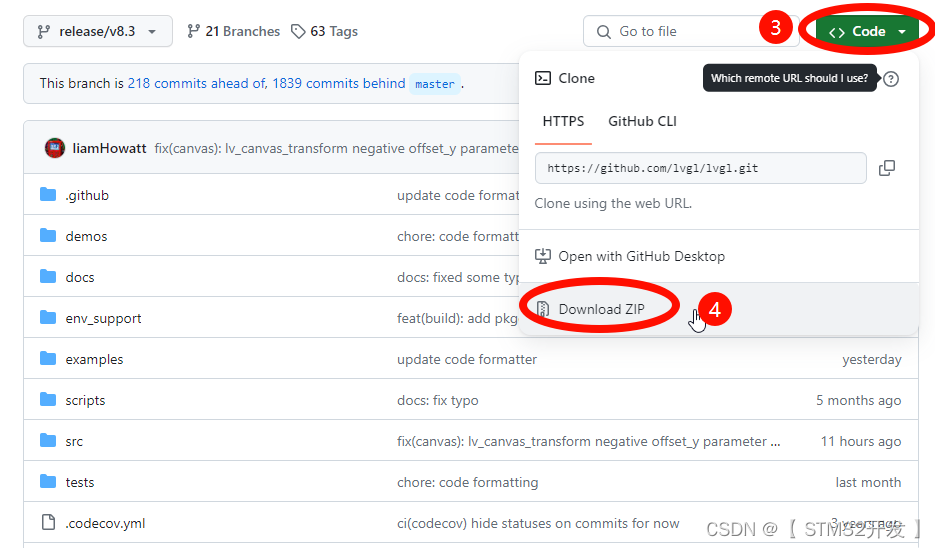The height and width of the screenshot is (548, 935).
Task: Open the env_support folder
Action: click(x=103, y=318)
